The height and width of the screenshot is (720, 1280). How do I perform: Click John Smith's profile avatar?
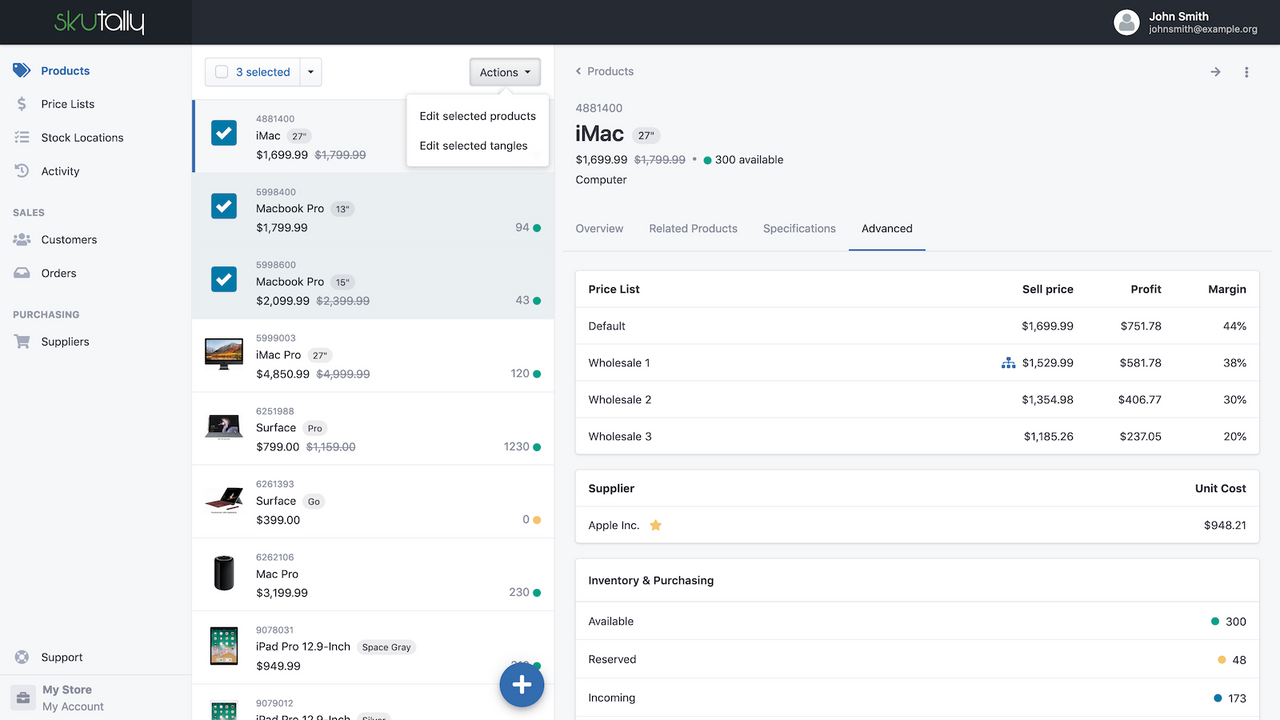pyautogui.click(x=1126, y=22)
